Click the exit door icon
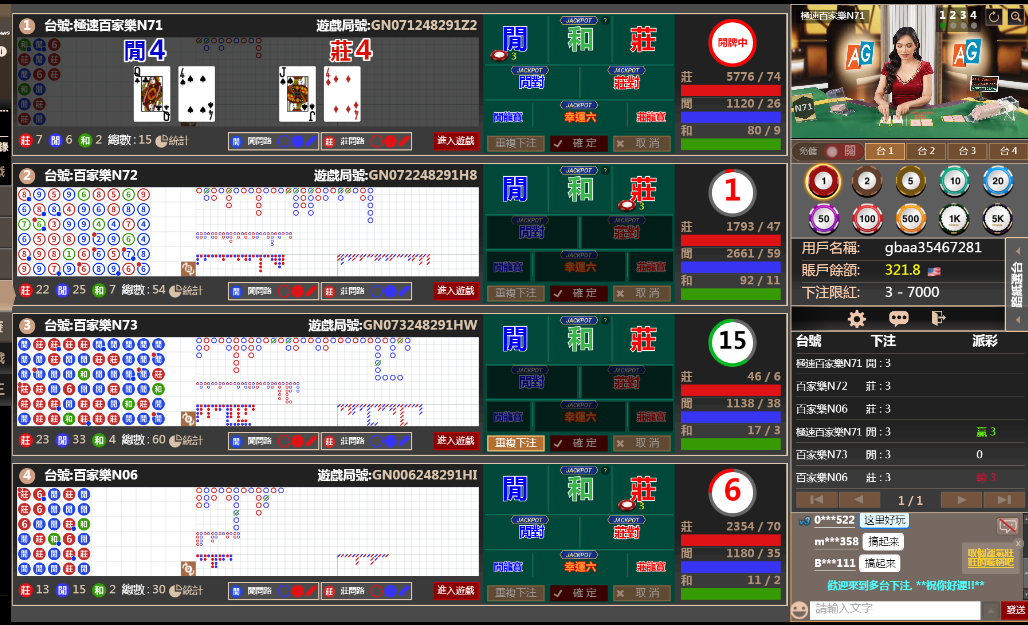 click(938, 318)
